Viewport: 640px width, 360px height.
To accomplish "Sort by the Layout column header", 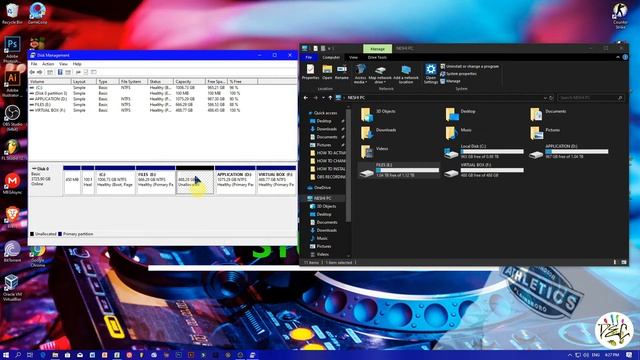I will (x=84, y=82).
